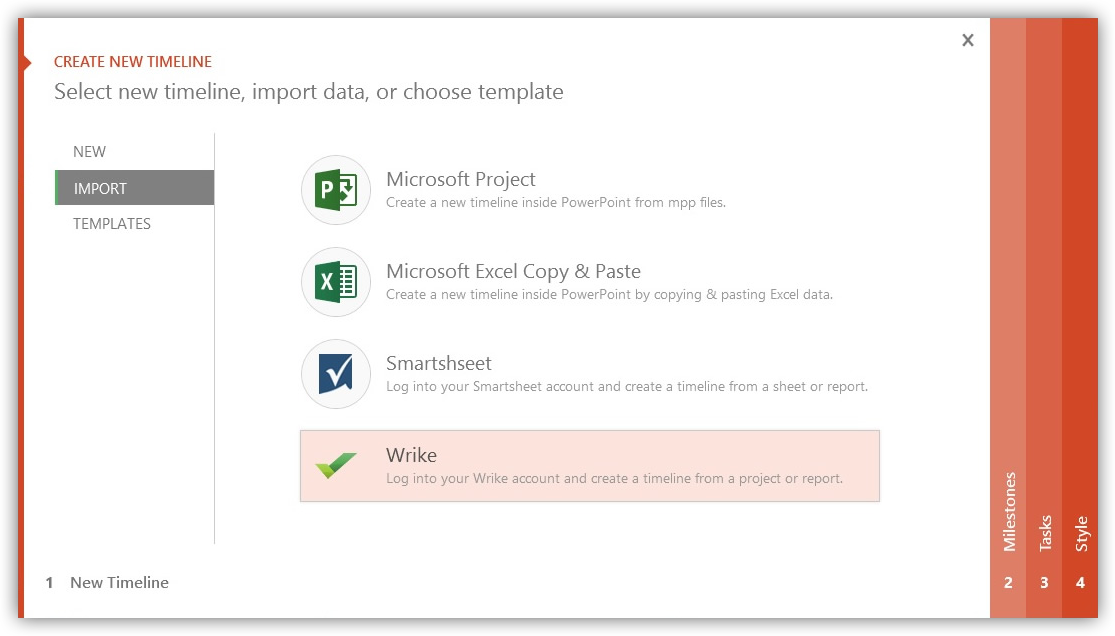Click the green Wrike checkmark icon
1115x636 pixels.
click(x=336, y=466)
